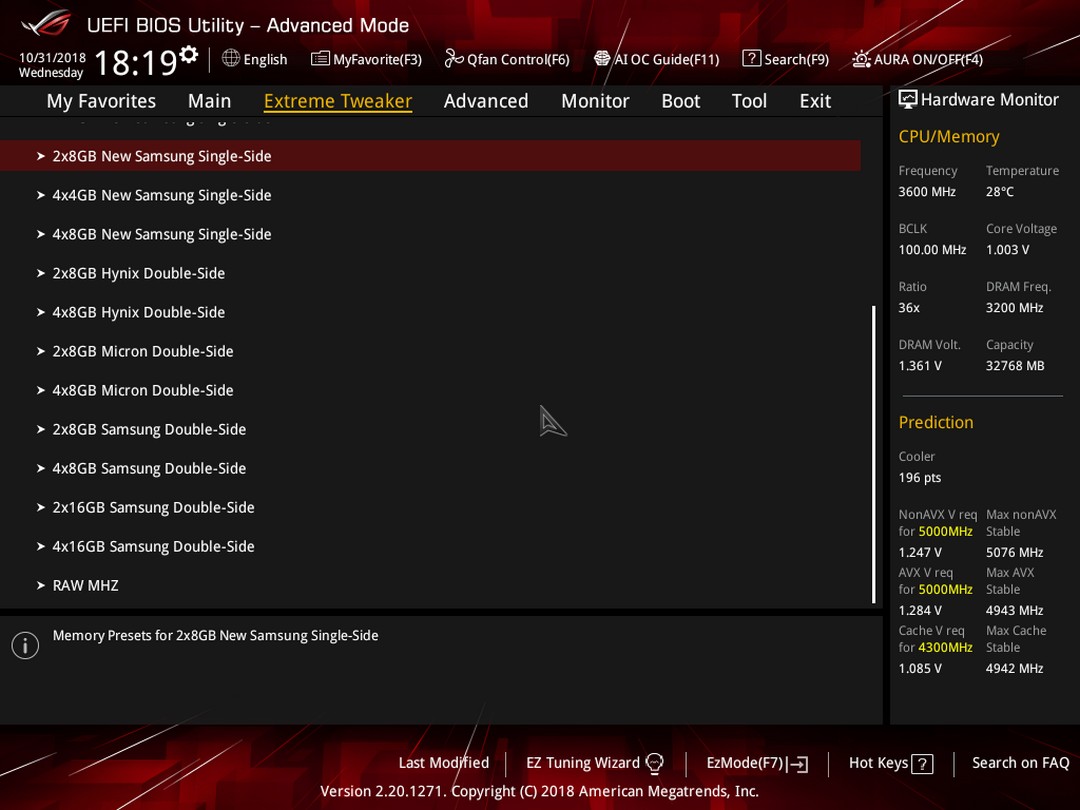Start the EZ Tuning Wizard
This screenshot has width=1080, height=810.
pyautogui.click(x=595, y=763)
